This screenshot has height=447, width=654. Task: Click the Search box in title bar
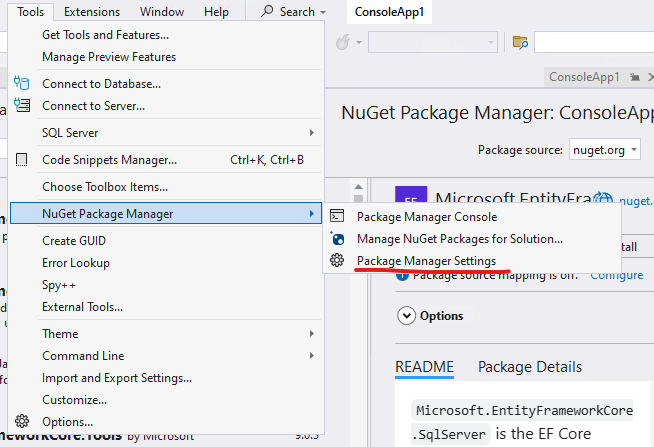pyautogui.click(x=293, y=12)
